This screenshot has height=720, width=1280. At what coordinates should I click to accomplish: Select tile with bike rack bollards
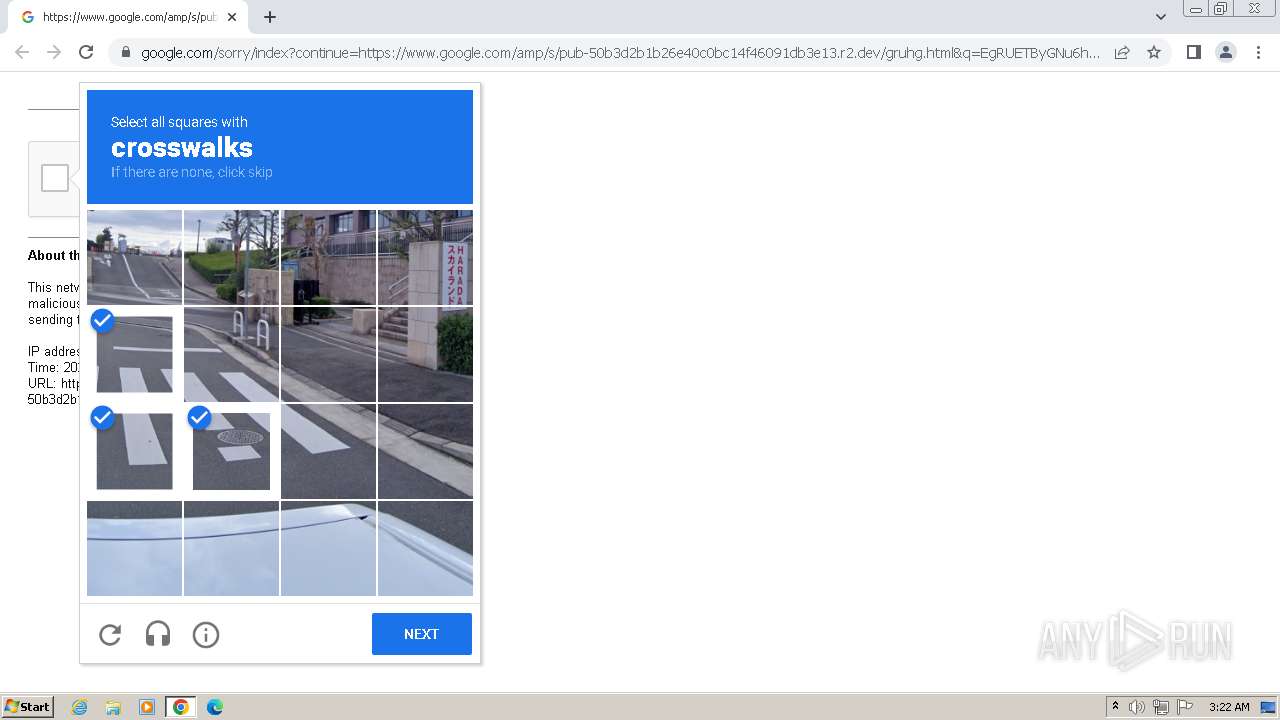[231, 354]
